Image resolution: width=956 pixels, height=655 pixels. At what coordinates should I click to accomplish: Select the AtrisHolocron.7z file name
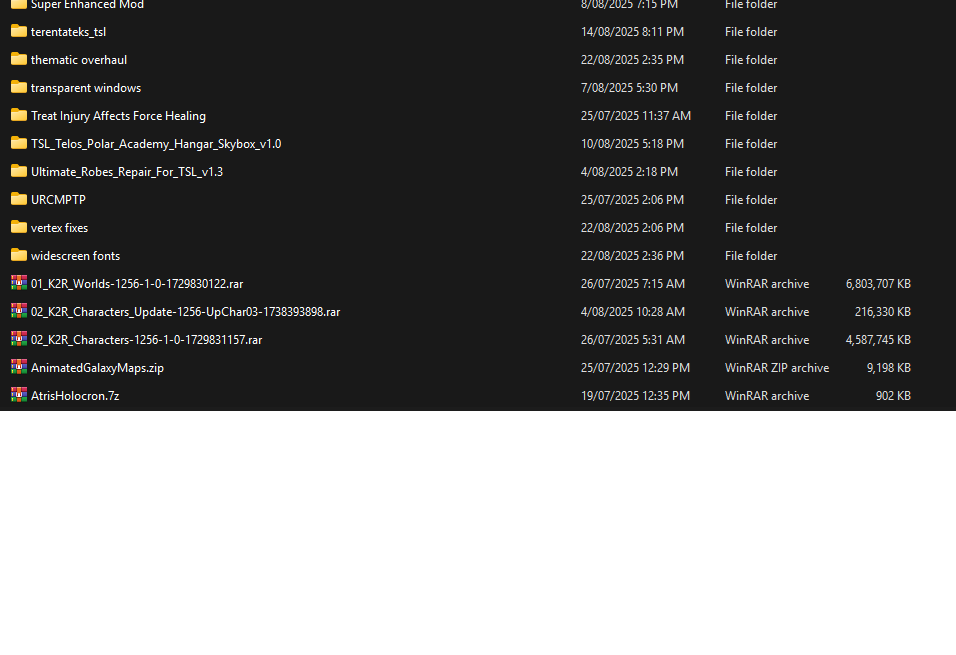coord(75,396)
